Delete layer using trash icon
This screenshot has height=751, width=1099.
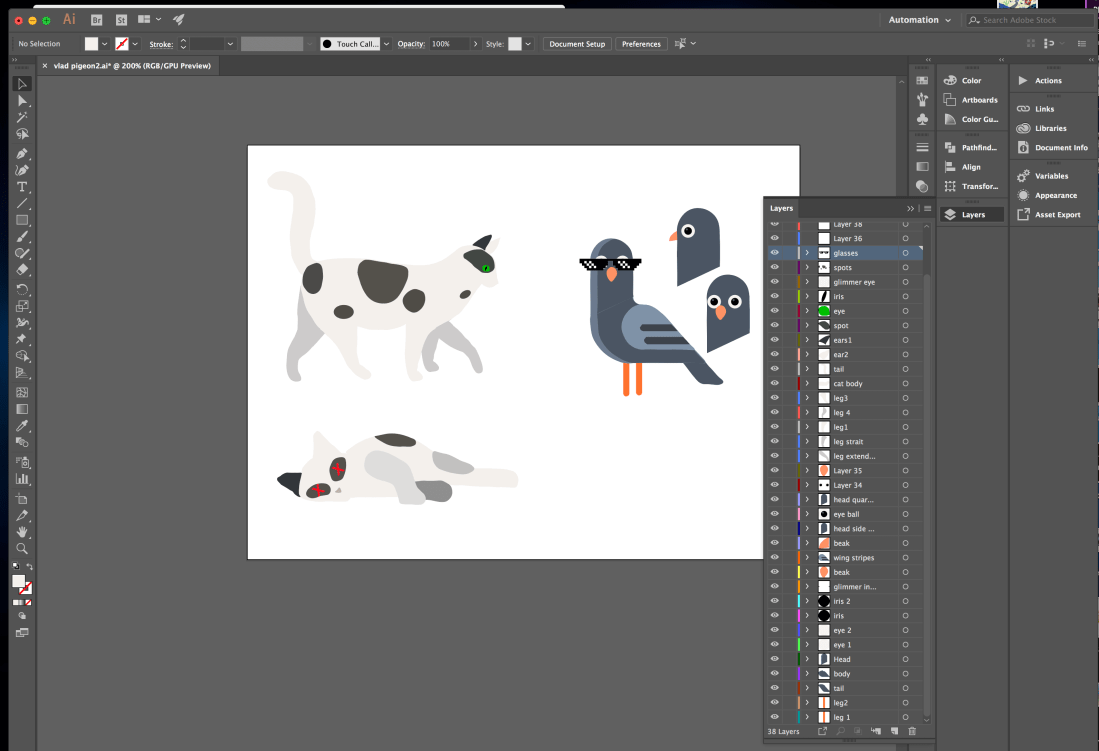coord(911,731)
